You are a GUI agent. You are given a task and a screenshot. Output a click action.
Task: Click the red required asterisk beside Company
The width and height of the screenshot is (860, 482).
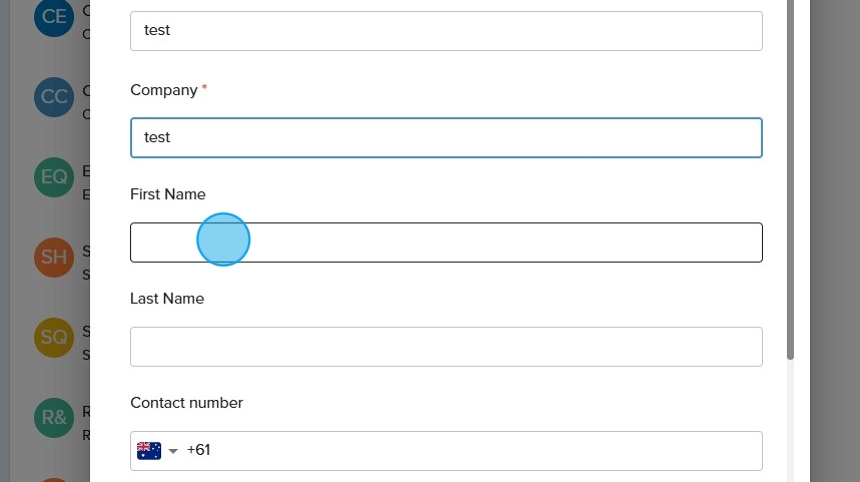(x=205, y=89)
